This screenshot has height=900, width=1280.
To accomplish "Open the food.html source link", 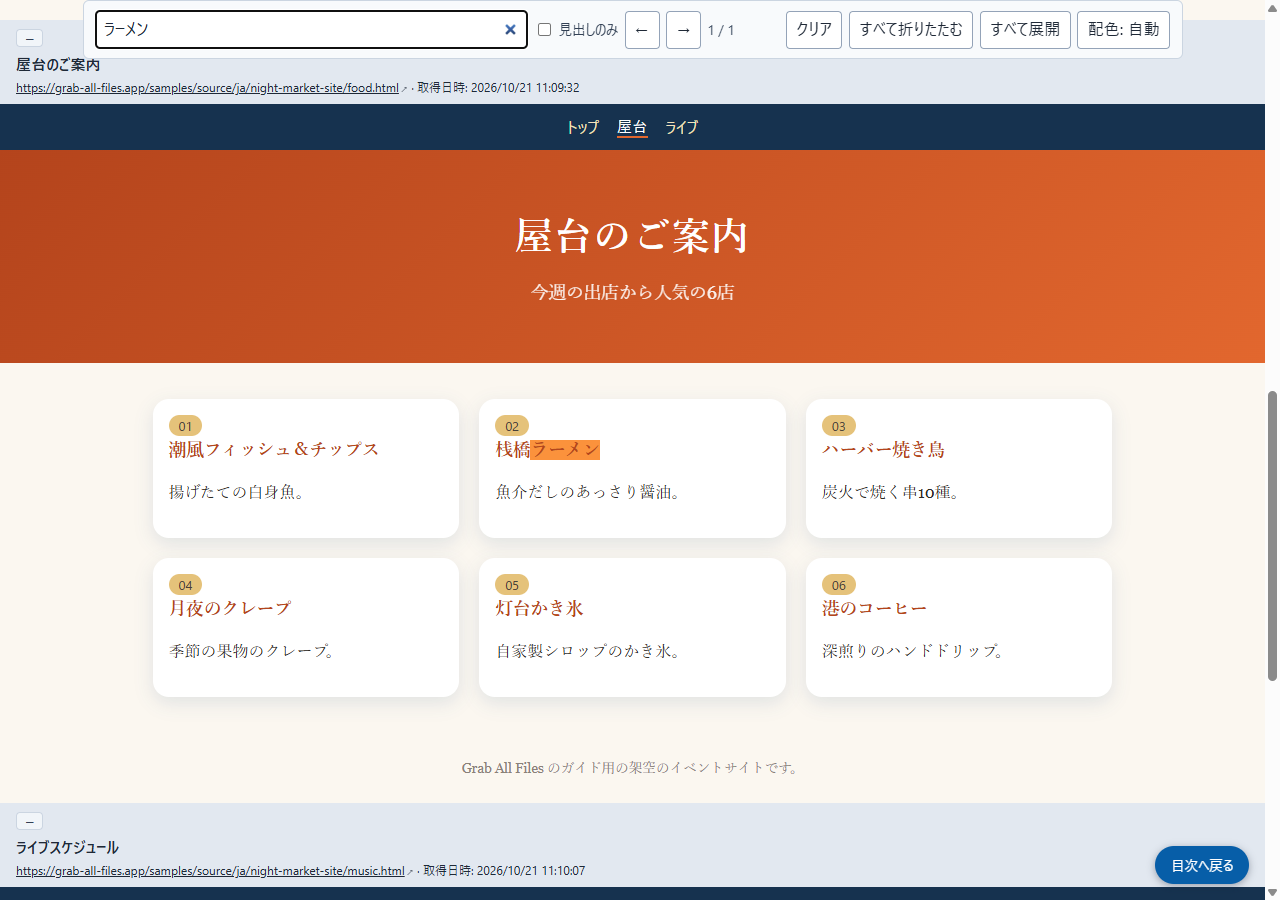I will (x=207, y=88).
